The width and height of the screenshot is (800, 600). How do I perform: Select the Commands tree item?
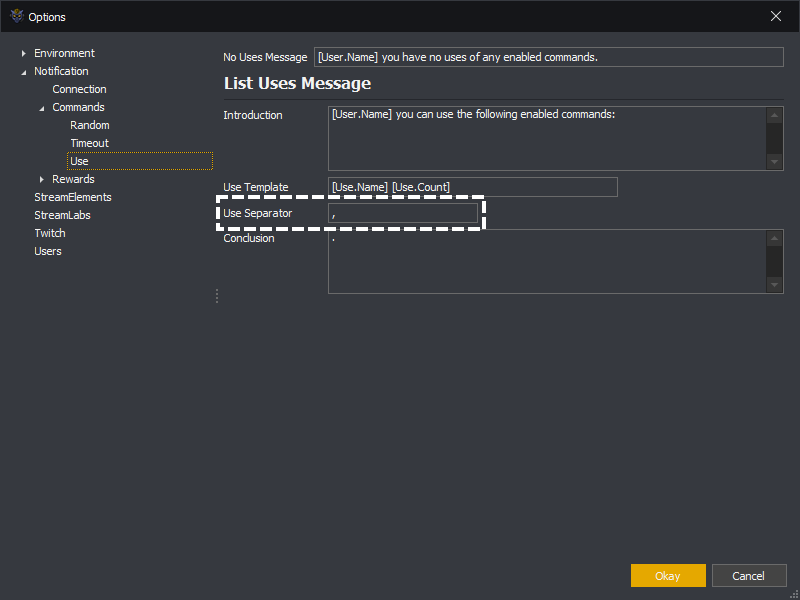78,107
